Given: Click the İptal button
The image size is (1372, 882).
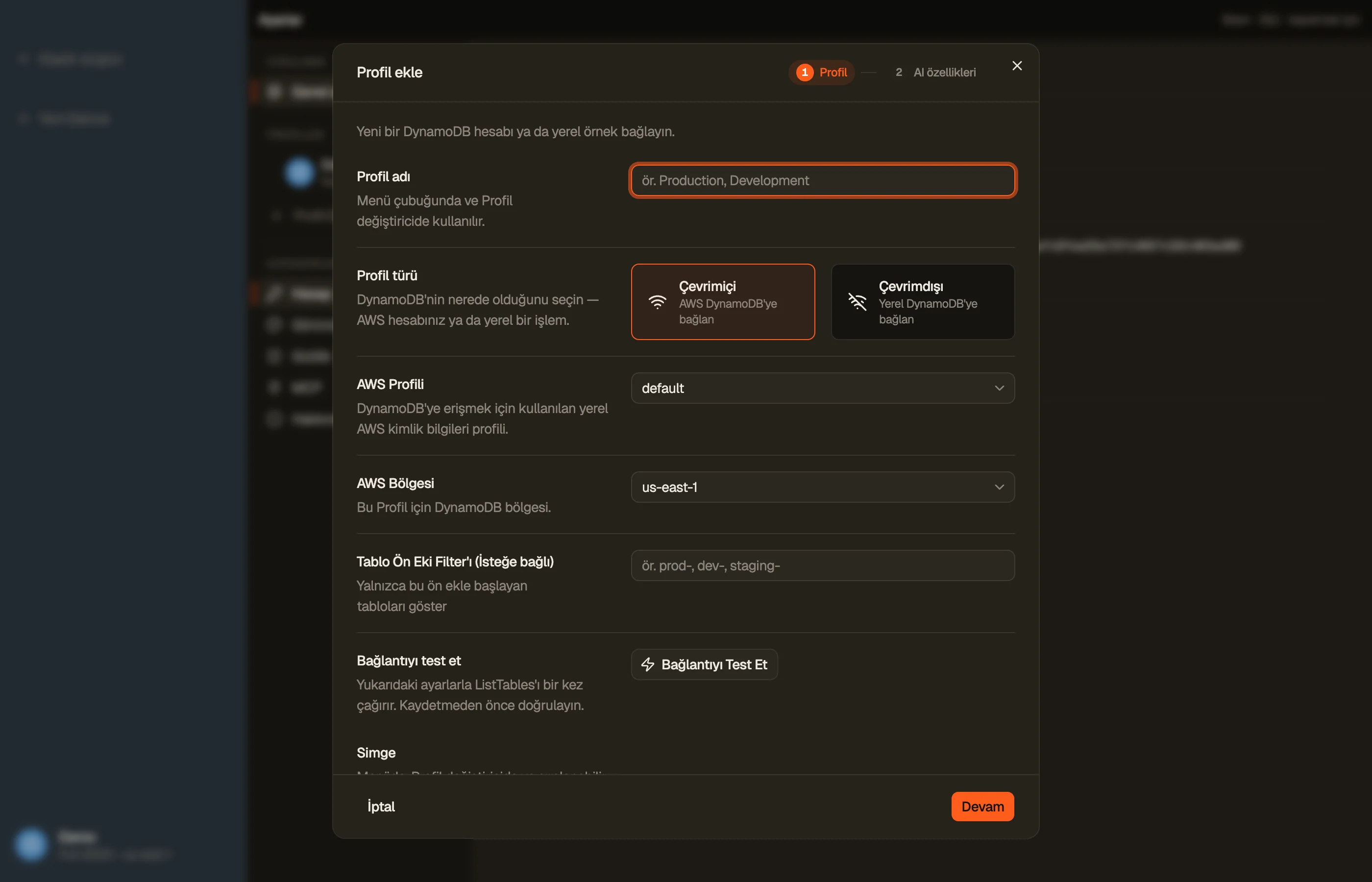Looking at the screenshot, I should (x=381, y=807).
